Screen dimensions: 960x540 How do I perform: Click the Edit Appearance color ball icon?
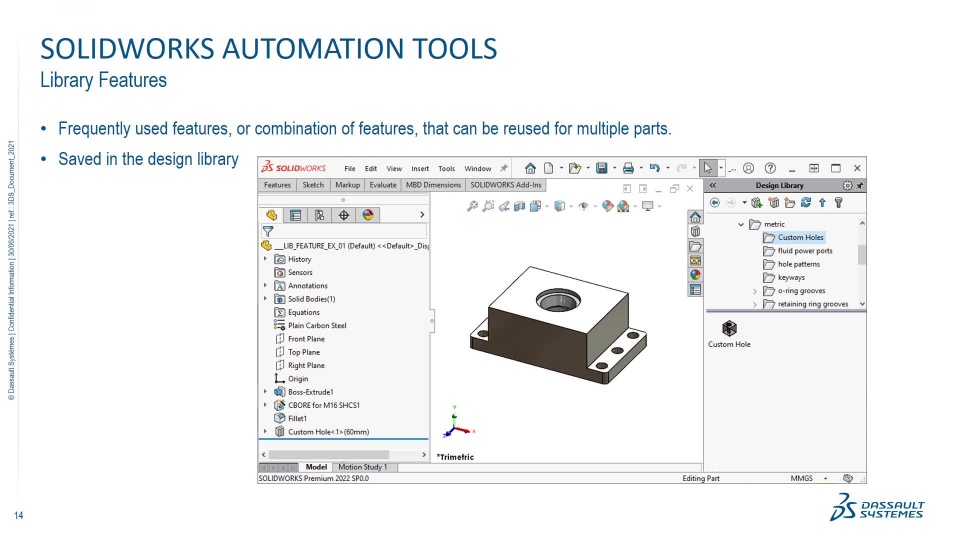[607, 206]
